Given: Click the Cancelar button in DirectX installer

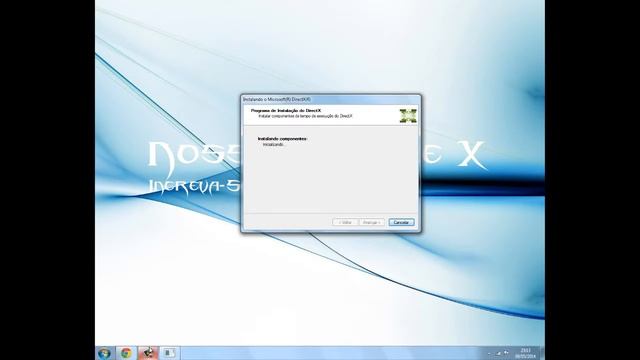Looking at the screenshot, I should [401, 222].
